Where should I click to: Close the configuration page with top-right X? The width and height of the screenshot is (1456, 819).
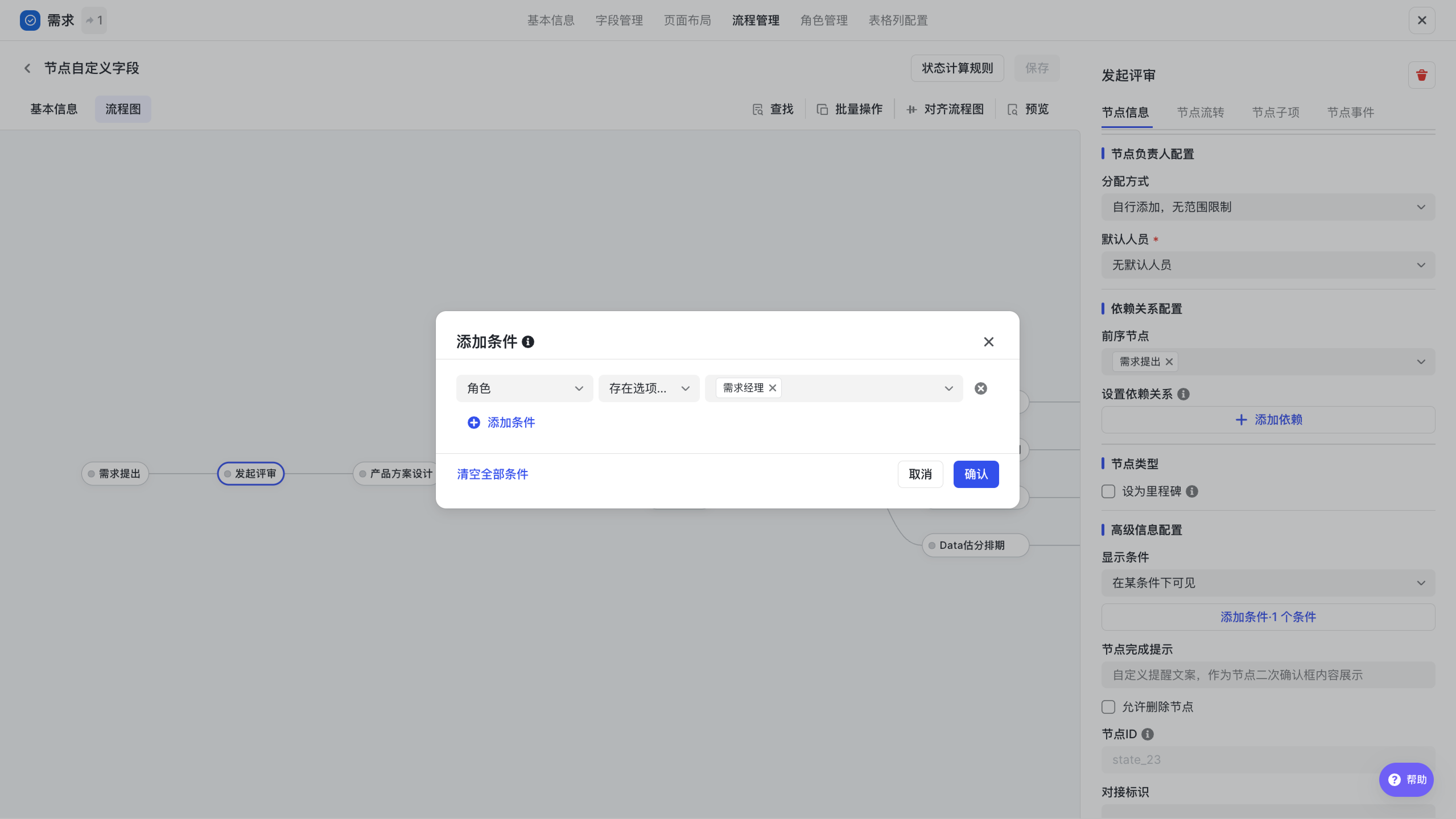[x=1422, y=20]
